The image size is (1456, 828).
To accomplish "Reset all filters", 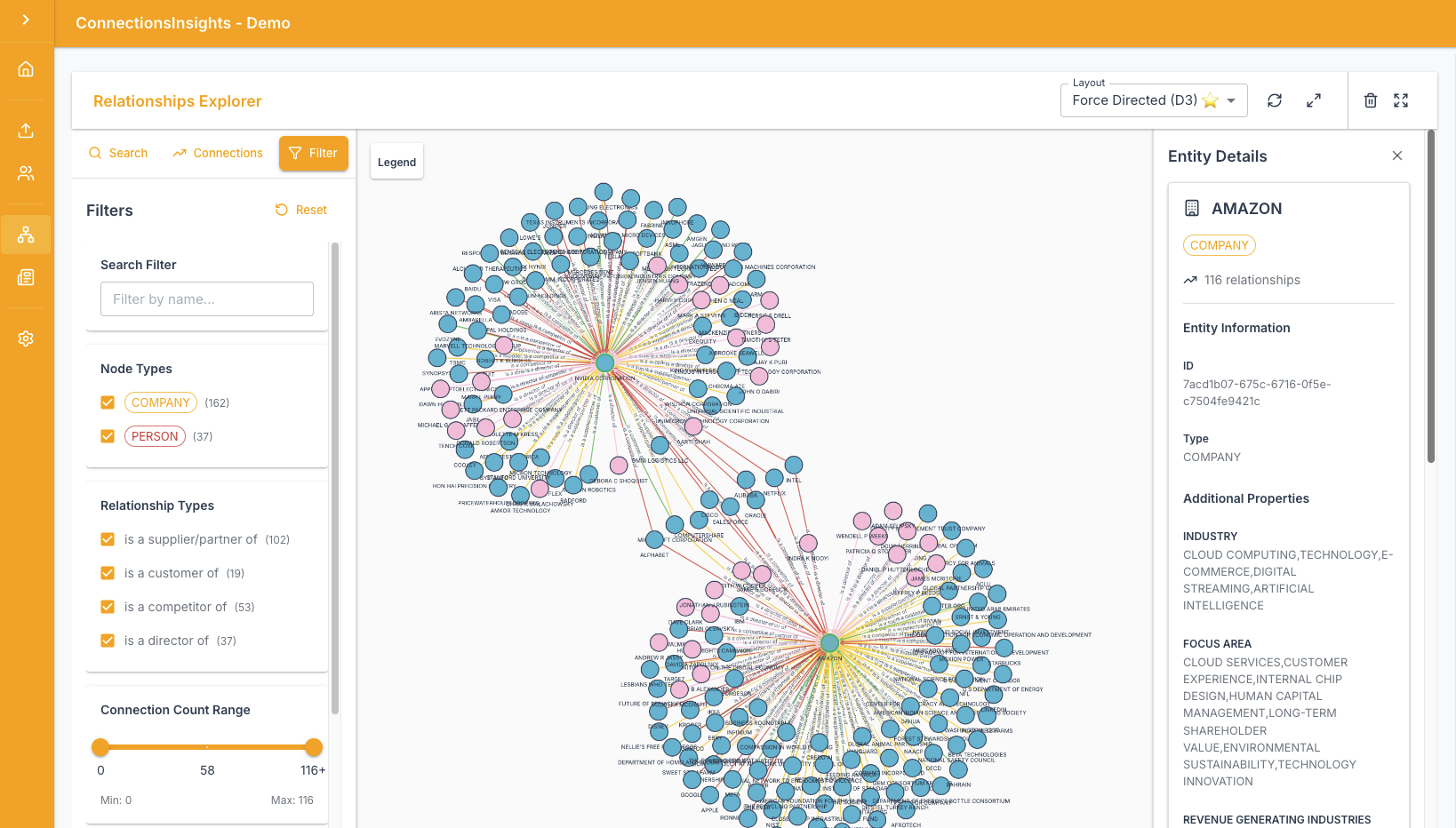I will [x=301, y=210].
